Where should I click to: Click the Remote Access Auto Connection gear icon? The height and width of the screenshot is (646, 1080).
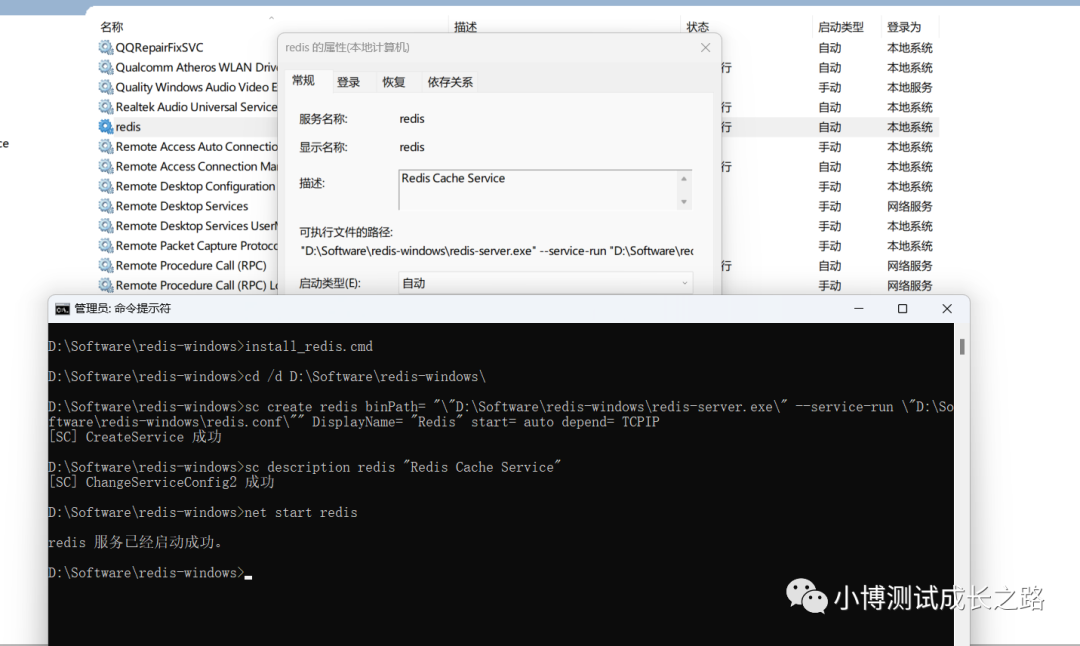105,147
